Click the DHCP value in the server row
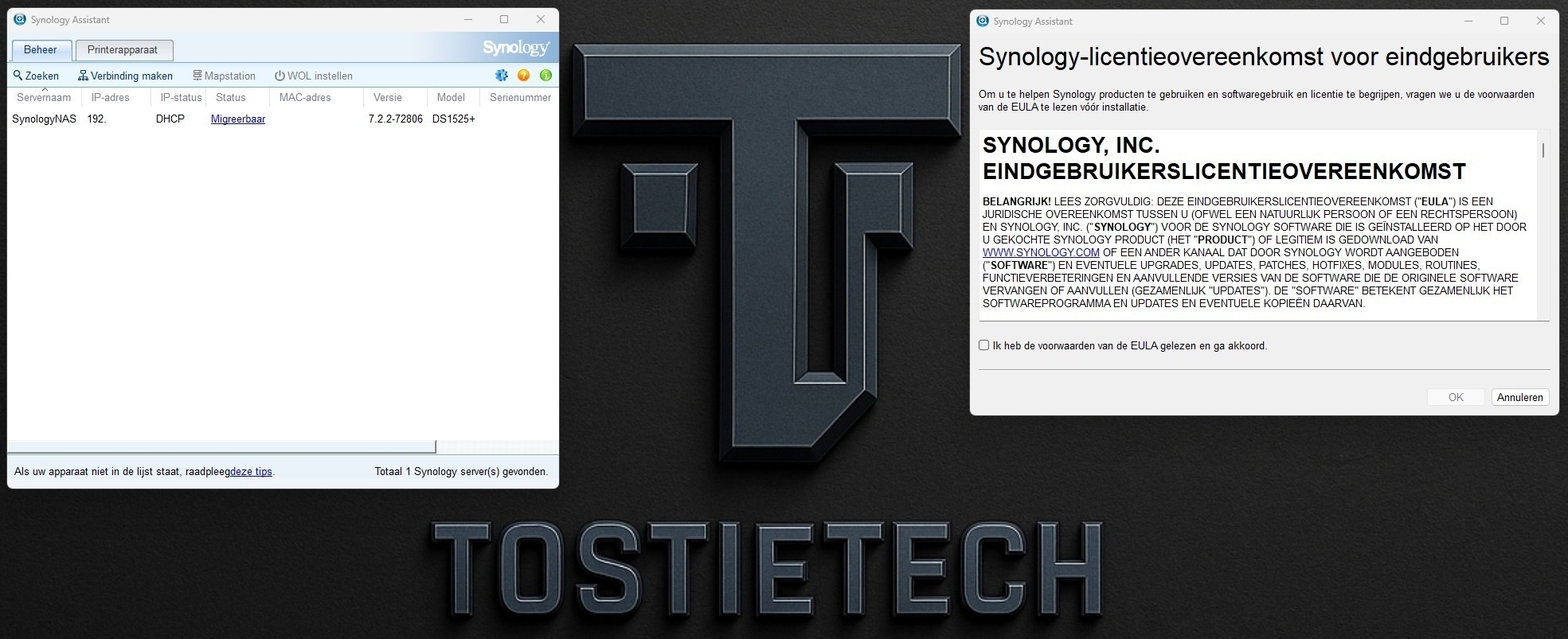 coord(170,119)
